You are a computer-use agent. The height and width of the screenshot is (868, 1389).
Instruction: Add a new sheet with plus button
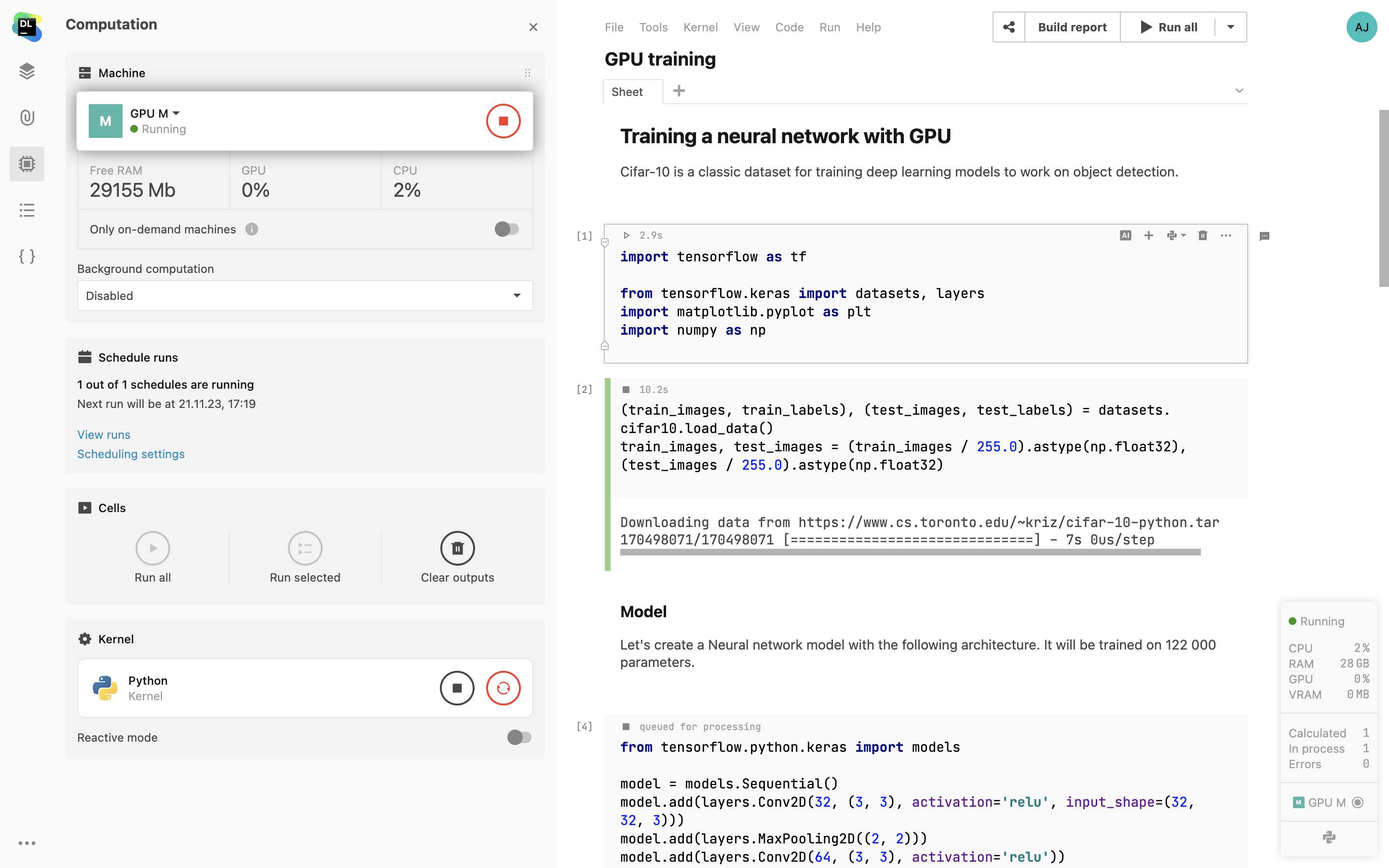pos(679,91)
